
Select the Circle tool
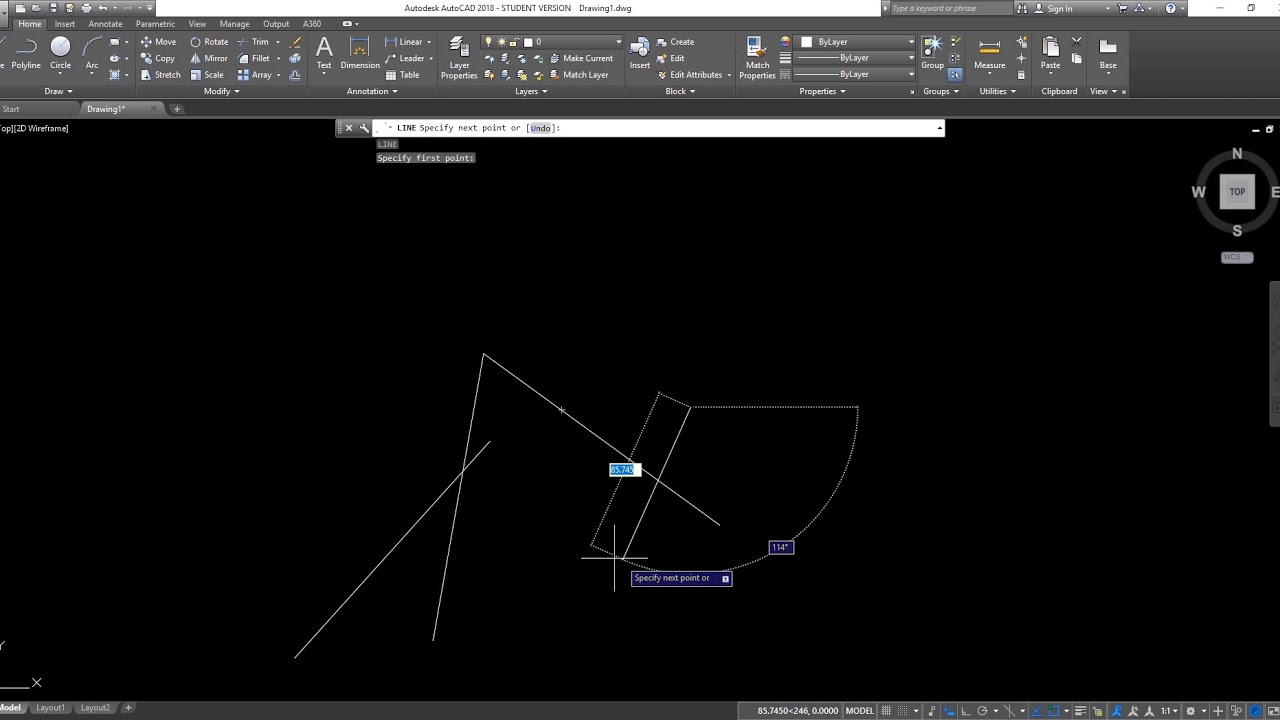tap(60, 54)
